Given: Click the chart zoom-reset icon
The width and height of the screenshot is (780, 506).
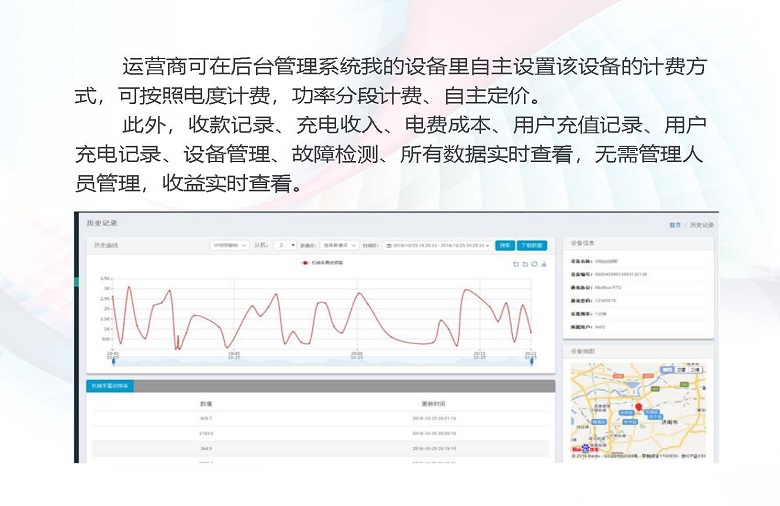Looking at the screenshot, I should pyautogui.click(x=523, y=264).
